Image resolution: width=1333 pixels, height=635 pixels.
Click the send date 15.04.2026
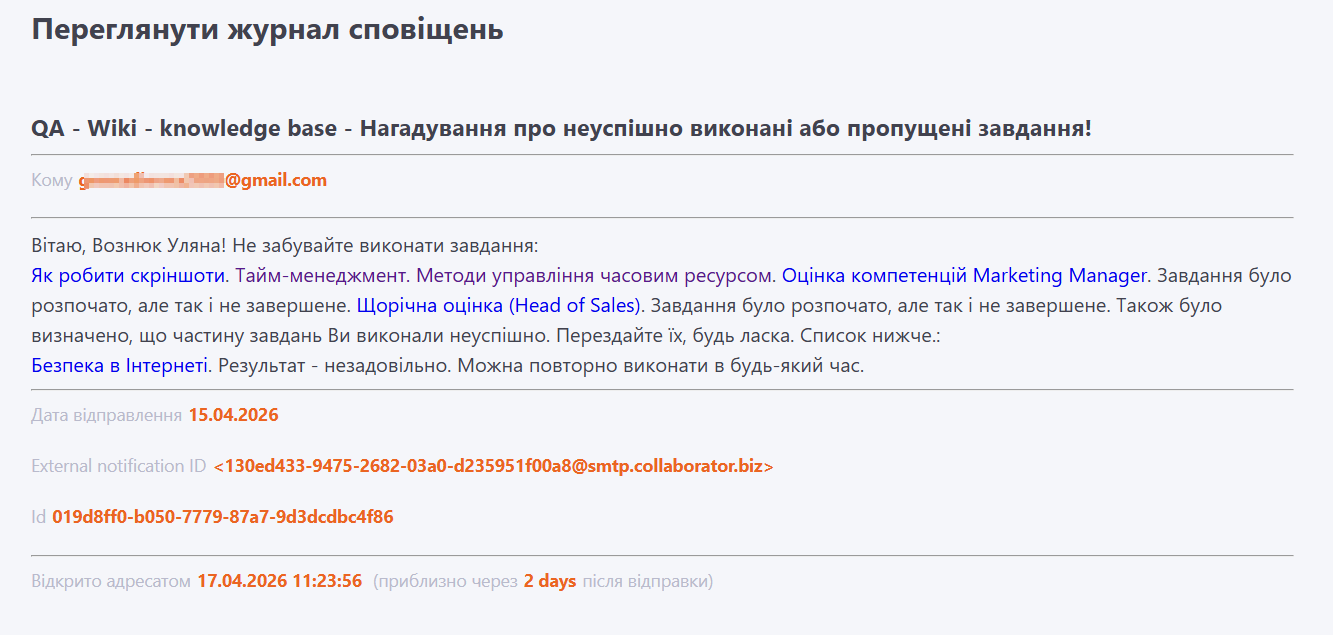tap(233, 414)
